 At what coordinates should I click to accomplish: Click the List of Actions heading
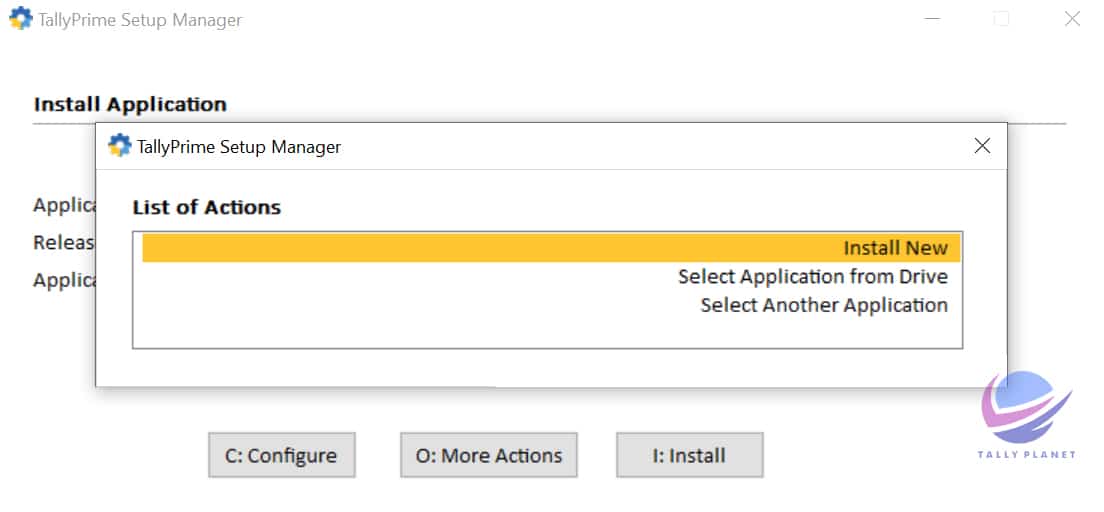point(206,208)
